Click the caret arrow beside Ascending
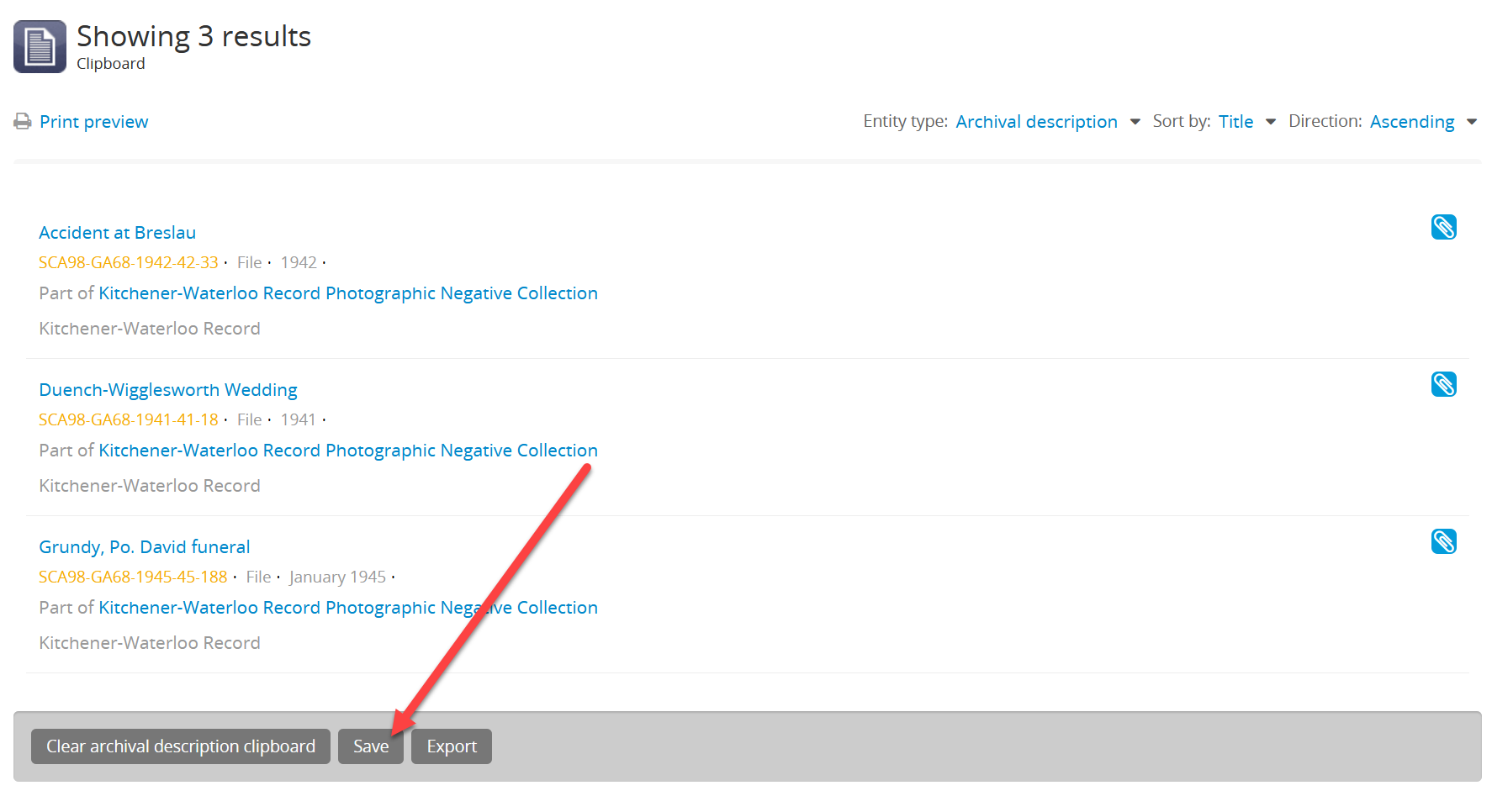 click(1471, 122)
